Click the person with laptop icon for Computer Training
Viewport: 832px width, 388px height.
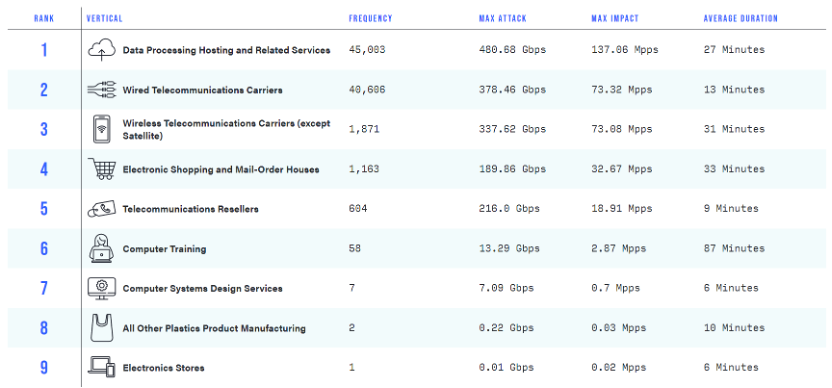pos(101,248)
